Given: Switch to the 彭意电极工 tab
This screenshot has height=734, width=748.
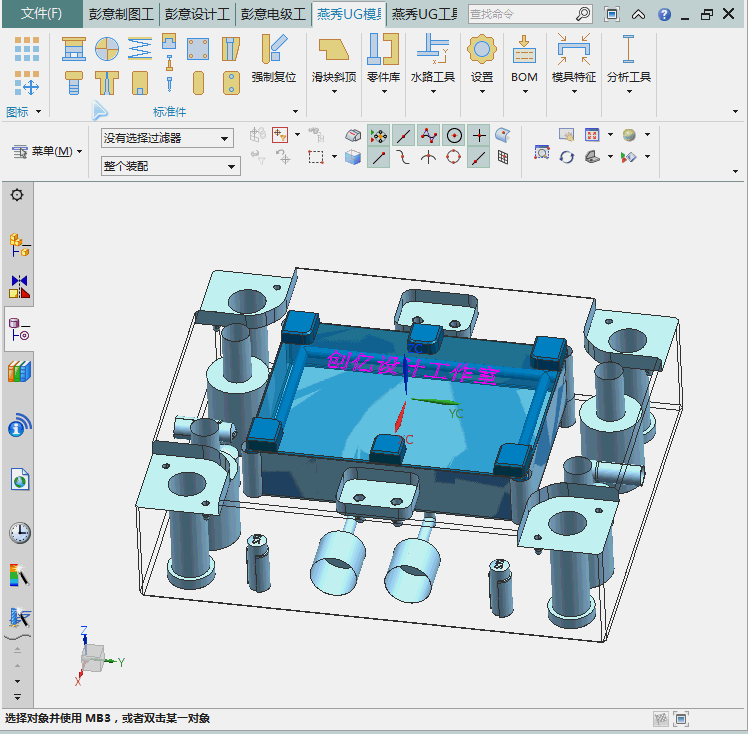Looking at the screenshot, I should [x=273, y=14].
